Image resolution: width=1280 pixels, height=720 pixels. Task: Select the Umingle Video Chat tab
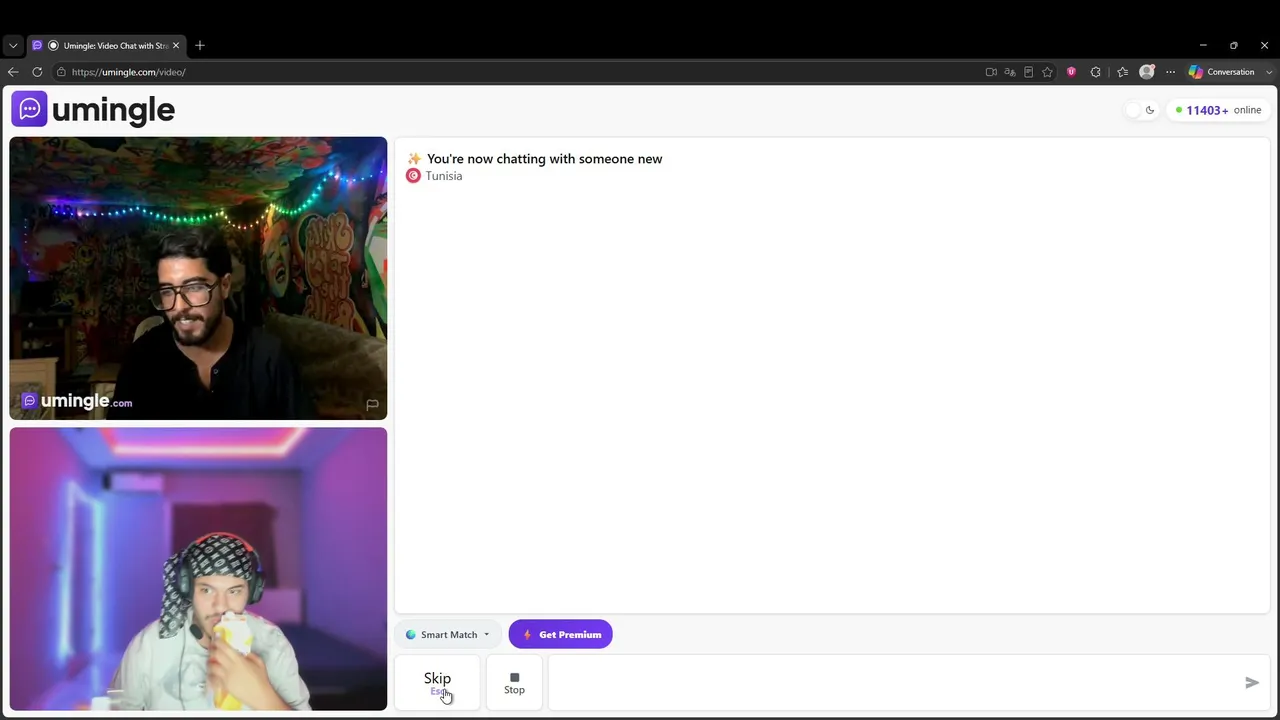106,46
